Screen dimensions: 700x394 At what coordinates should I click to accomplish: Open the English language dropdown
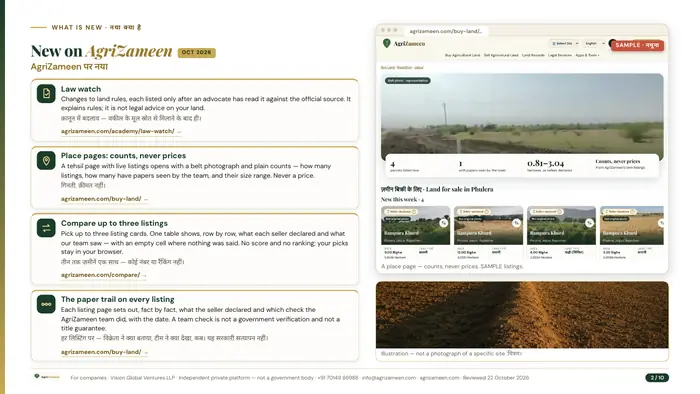coord(595,43)
